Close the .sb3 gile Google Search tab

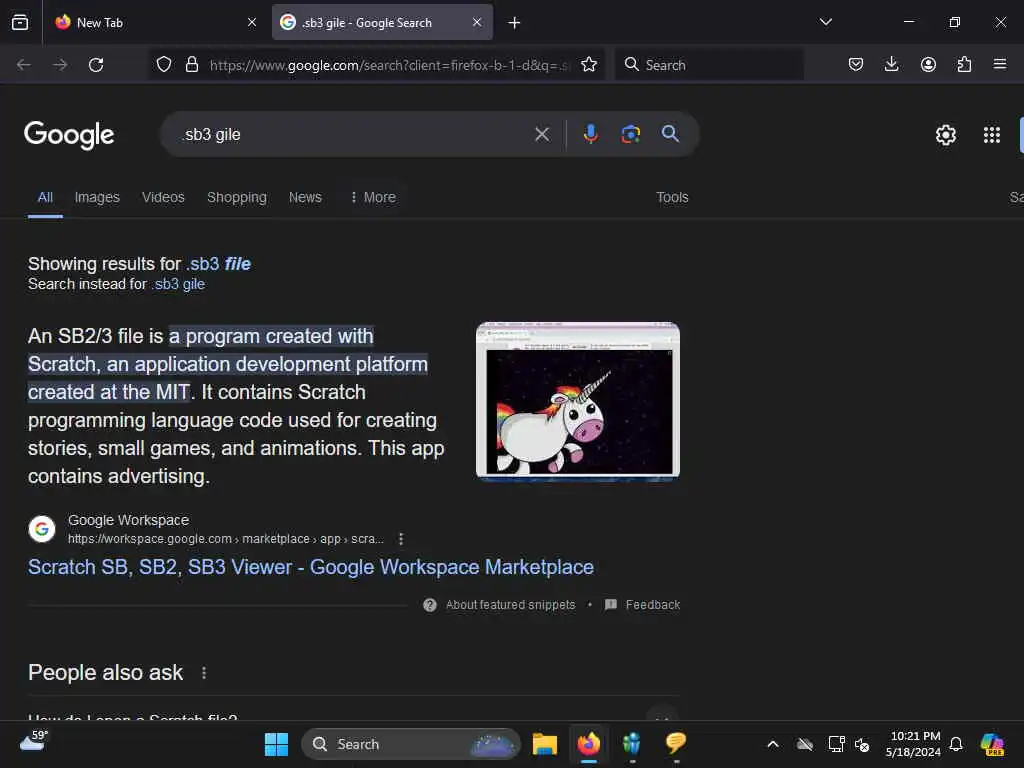(477, 22)
